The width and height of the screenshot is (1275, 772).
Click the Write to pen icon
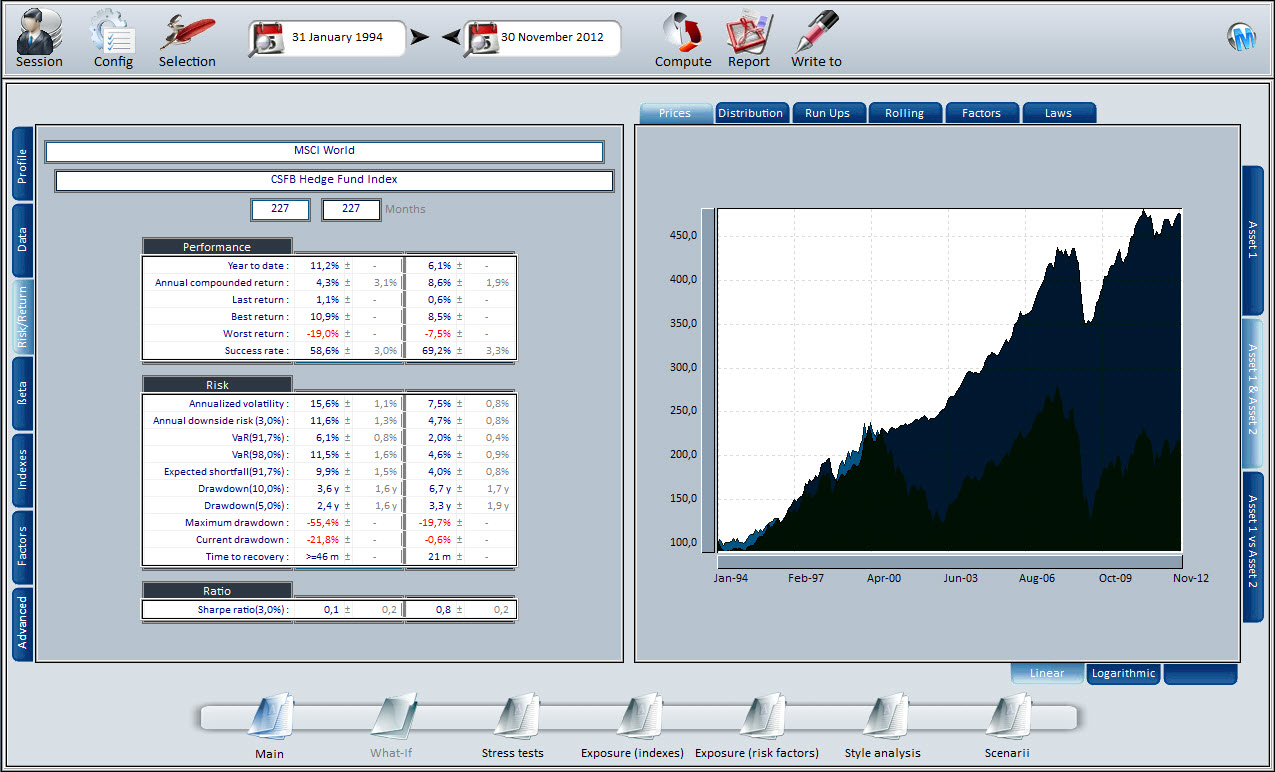(816, 32)
